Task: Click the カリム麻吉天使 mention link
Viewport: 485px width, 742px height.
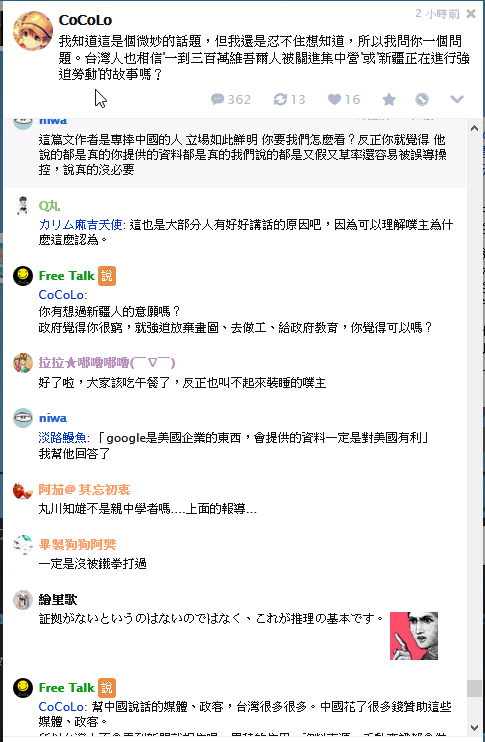Action: click(80, 224)
